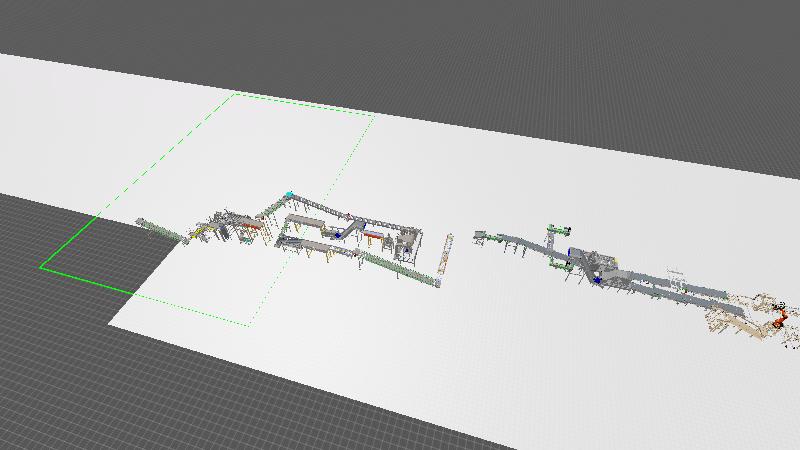Click the grey inclined conveyor right of cyan object

[x=320, y=205]
